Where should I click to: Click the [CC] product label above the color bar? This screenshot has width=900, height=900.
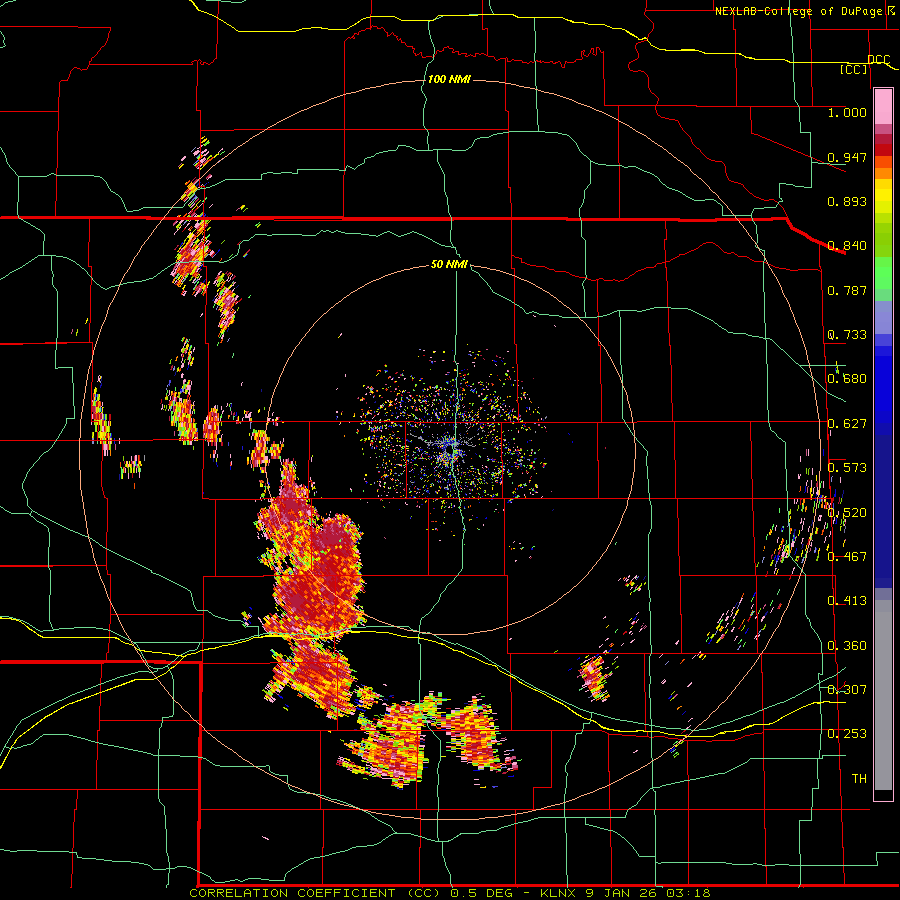coord(854,69)
